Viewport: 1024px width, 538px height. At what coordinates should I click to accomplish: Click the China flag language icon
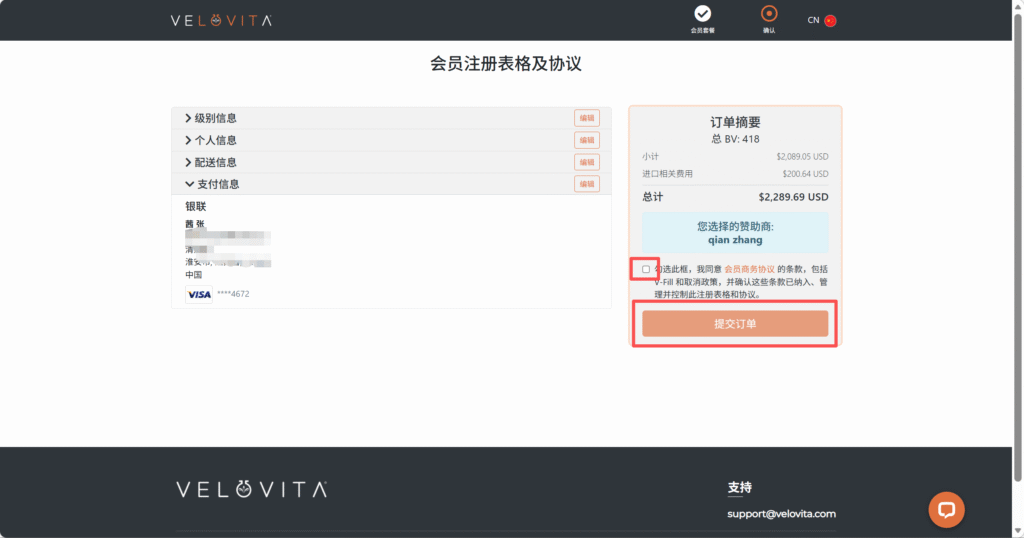(x=830, y=20)
